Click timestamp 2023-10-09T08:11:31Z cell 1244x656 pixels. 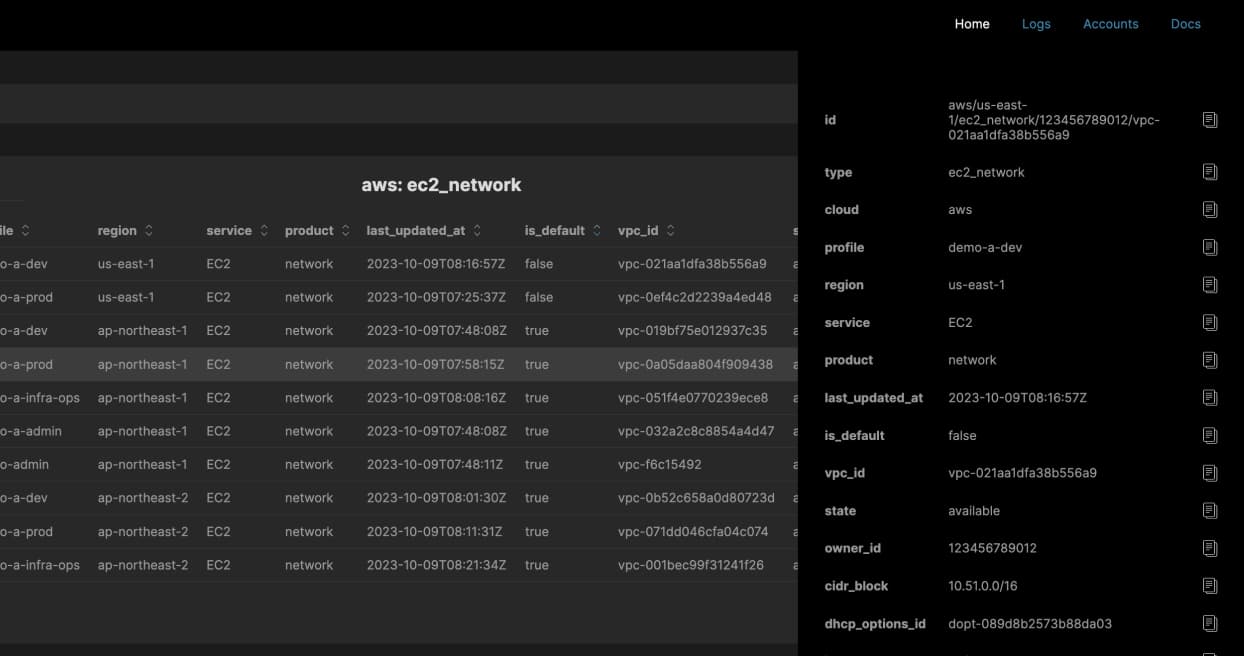[x=434, y=532]
